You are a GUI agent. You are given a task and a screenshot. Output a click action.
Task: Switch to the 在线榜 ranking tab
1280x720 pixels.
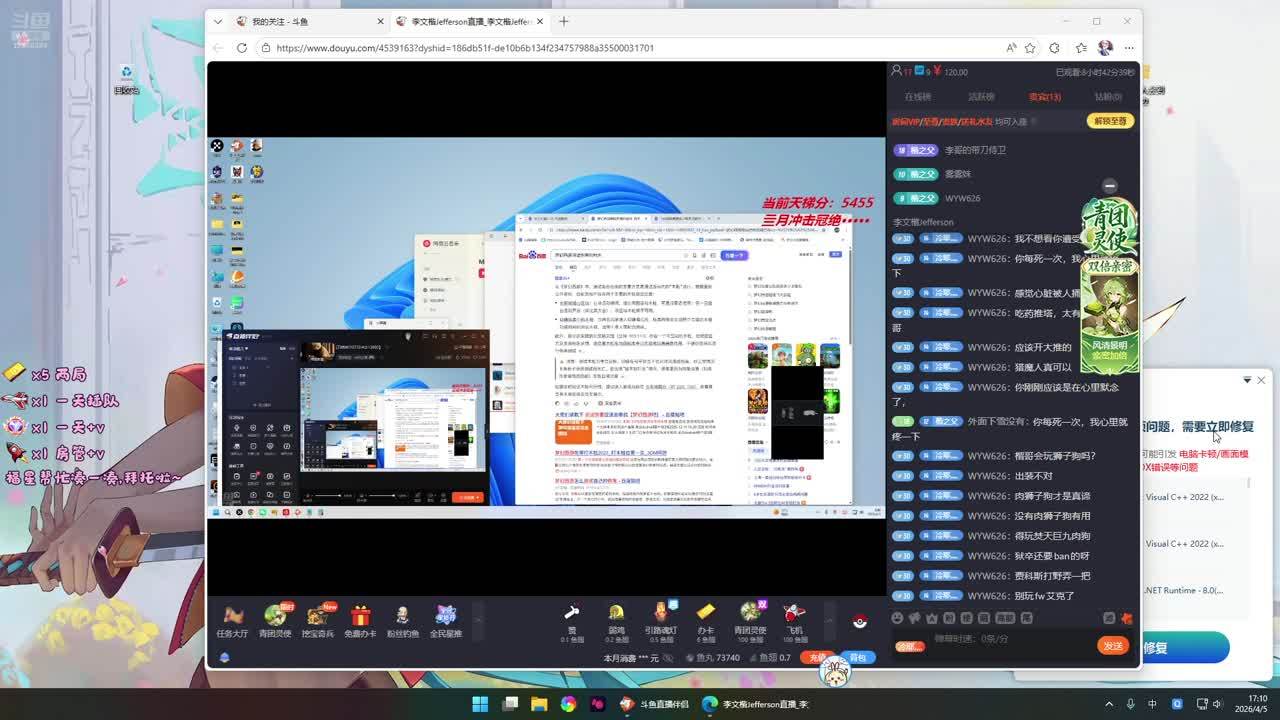click(x=917, y=97)
